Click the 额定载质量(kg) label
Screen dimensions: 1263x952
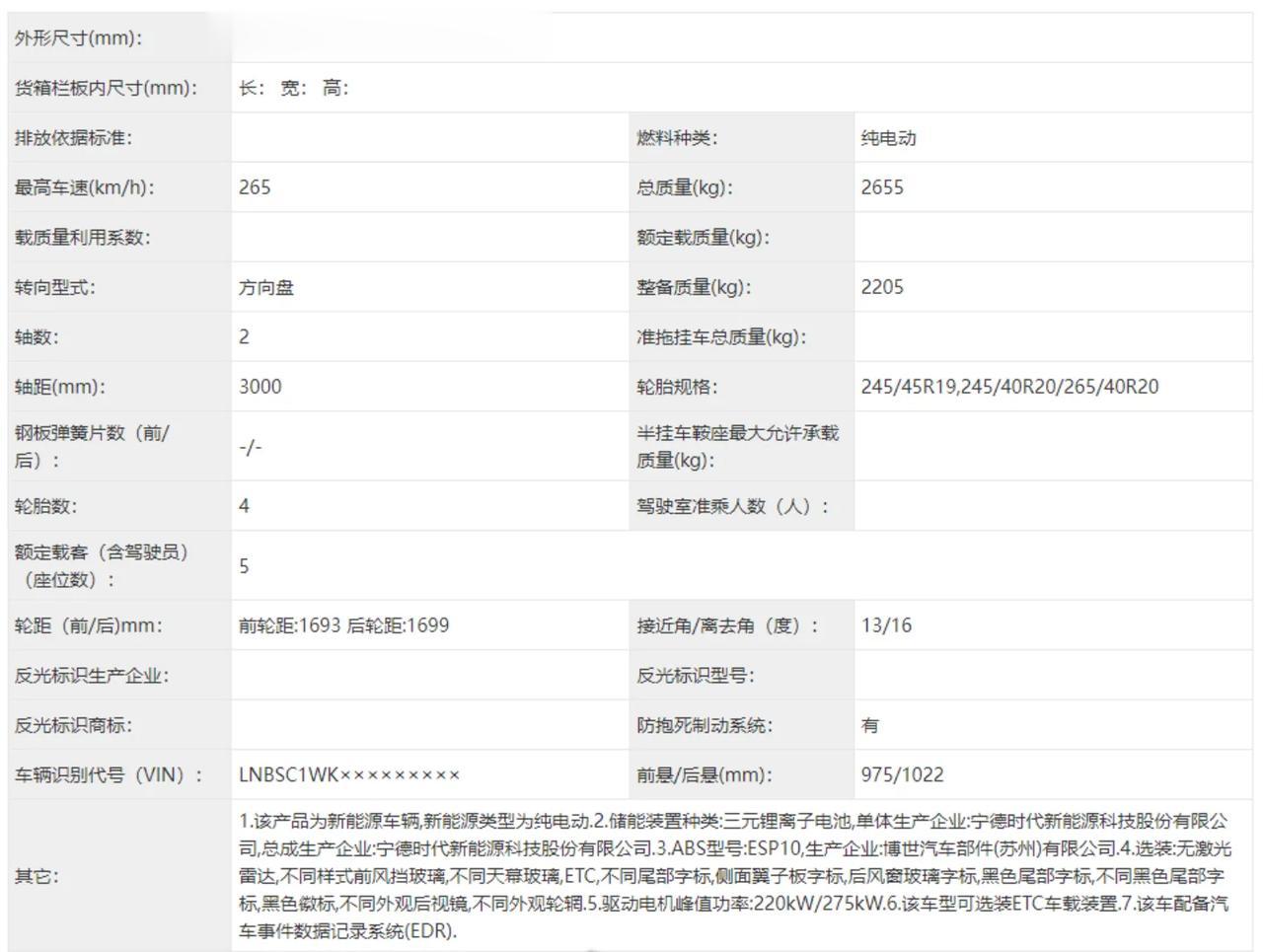pyautogui.click(x=703, y=238)
